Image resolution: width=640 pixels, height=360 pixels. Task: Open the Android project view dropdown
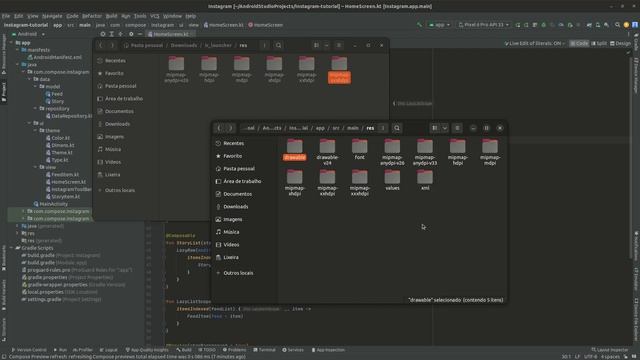(x=28, y=34)
